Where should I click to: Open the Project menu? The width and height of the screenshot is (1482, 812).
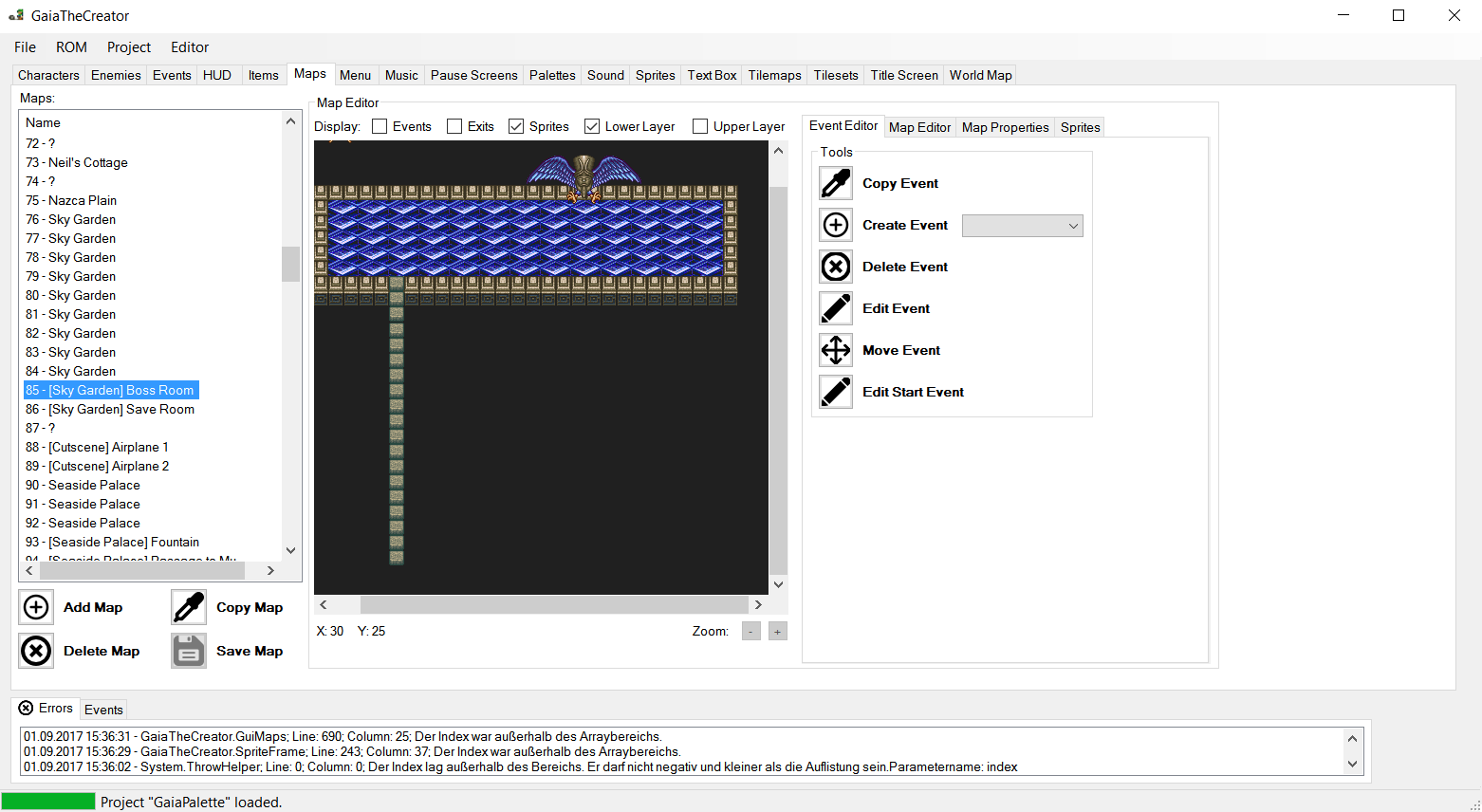tap(129, 46)
